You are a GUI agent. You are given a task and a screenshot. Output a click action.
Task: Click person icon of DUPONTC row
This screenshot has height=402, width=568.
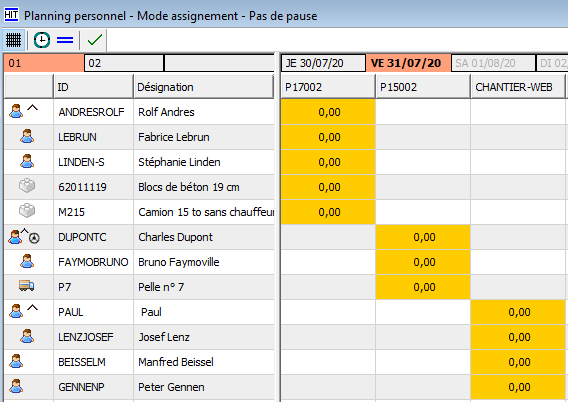pyautogui.click(x=15, y=237)
